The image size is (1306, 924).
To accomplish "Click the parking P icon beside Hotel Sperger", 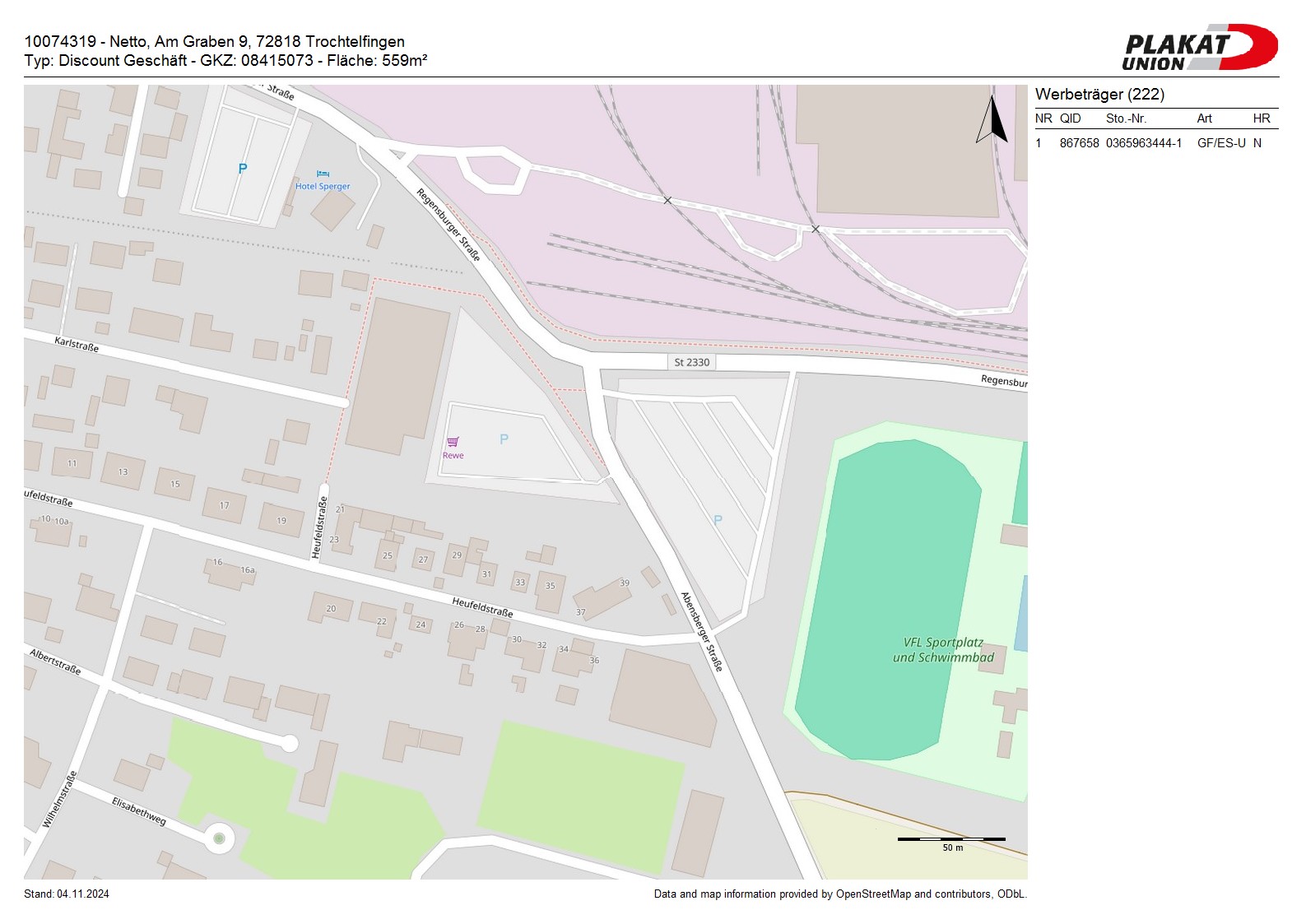I will pos(243,169).
